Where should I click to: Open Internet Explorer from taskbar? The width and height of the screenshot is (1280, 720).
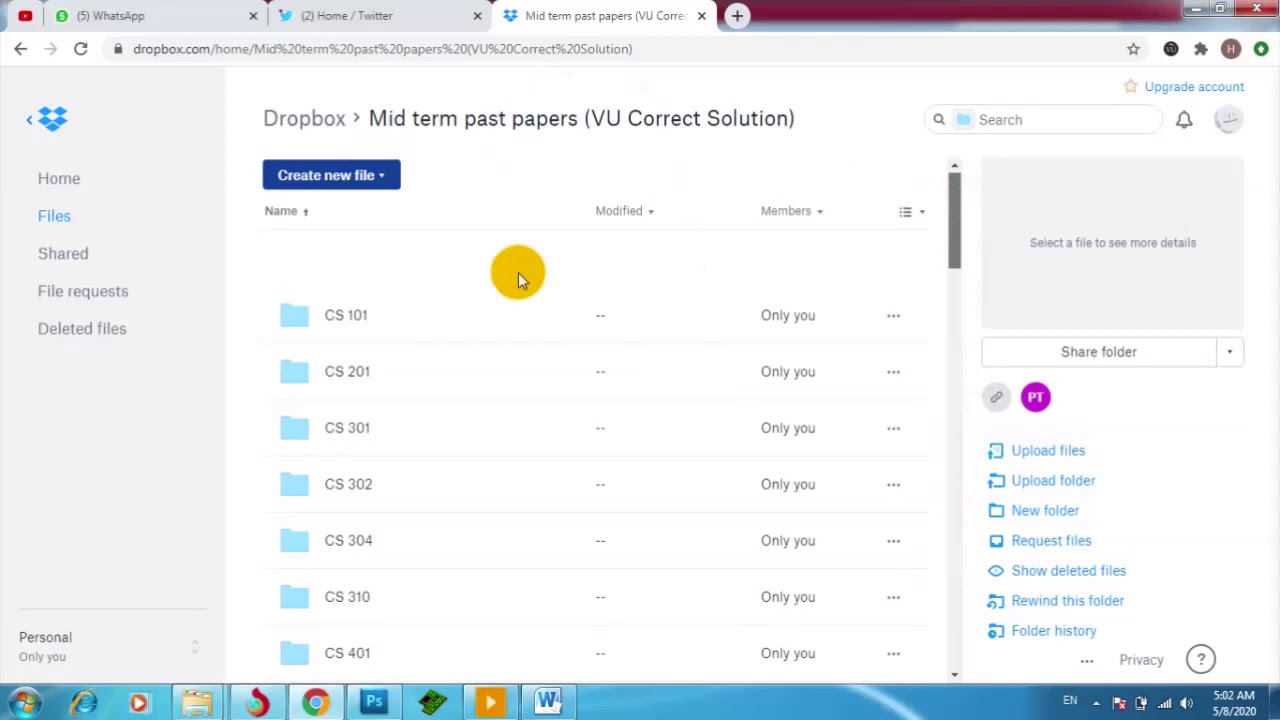coord(83,702)
